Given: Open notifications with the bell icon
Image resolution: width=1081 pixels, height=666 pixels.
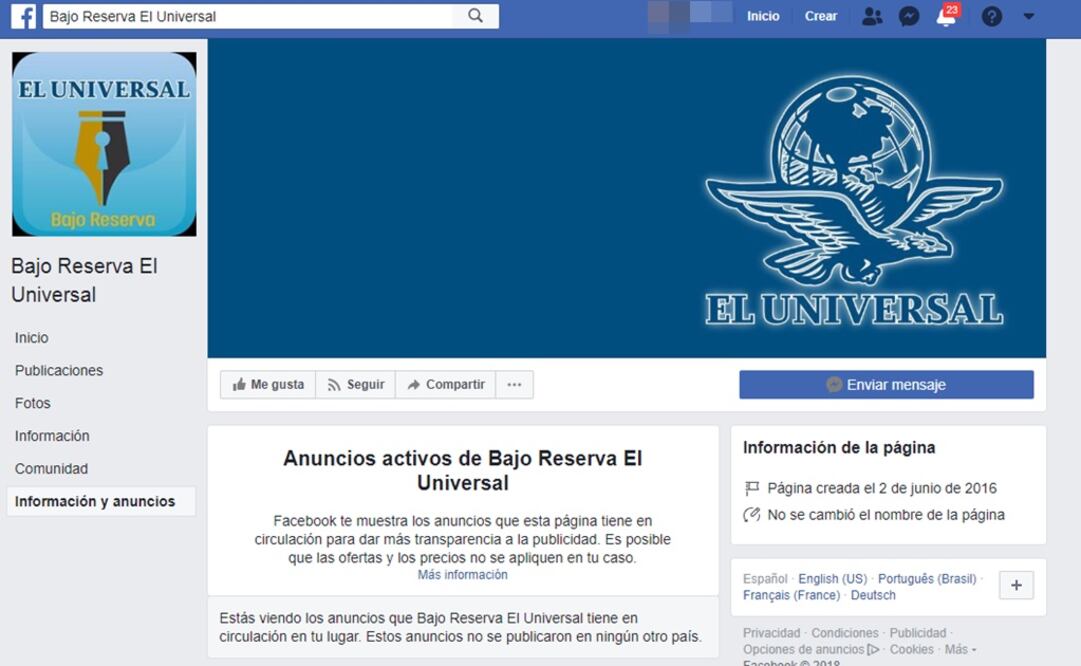Looking at the screenshot, I should 944,15.
